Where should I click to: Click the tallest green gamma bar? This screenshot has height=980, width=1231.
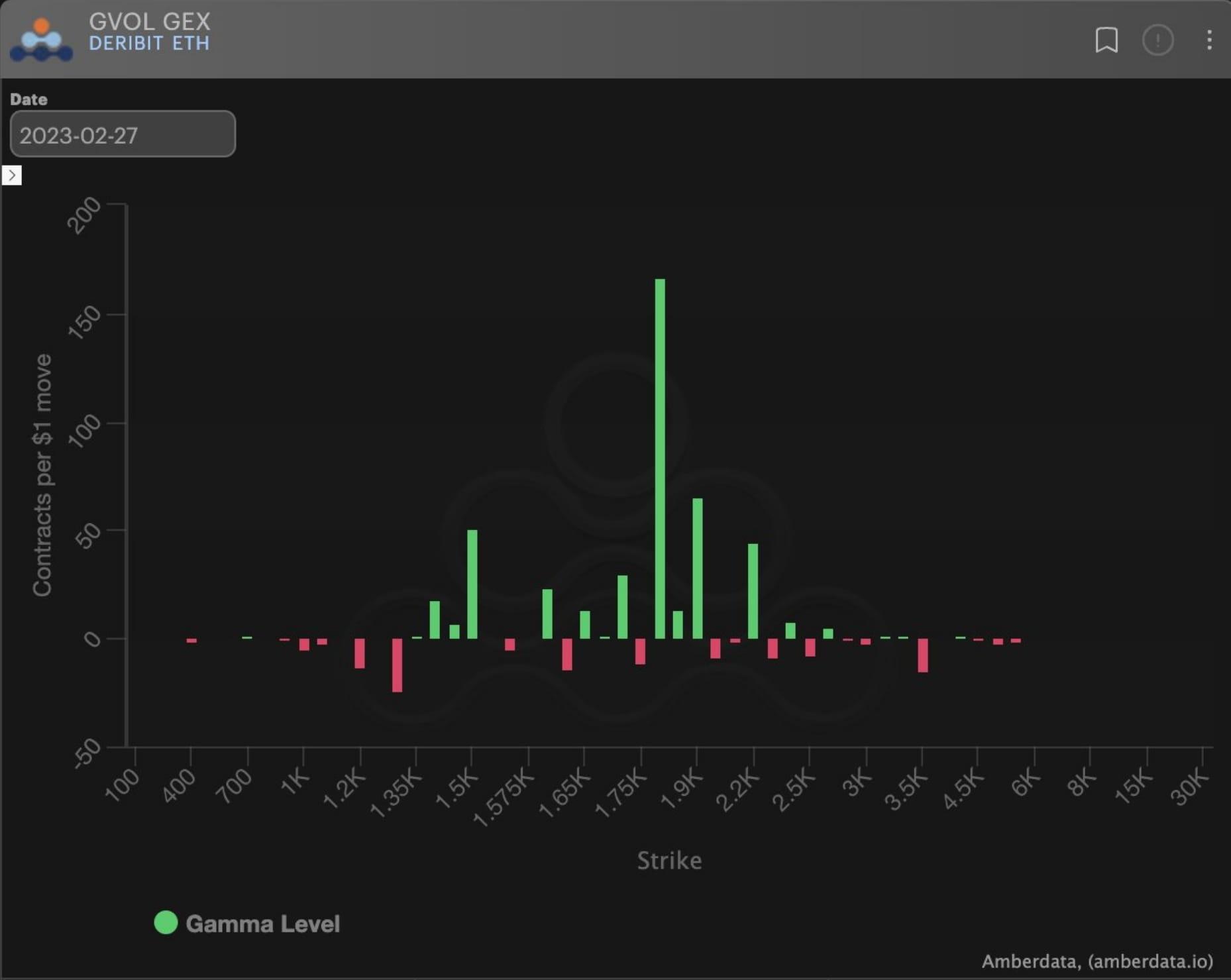[660, 459]
